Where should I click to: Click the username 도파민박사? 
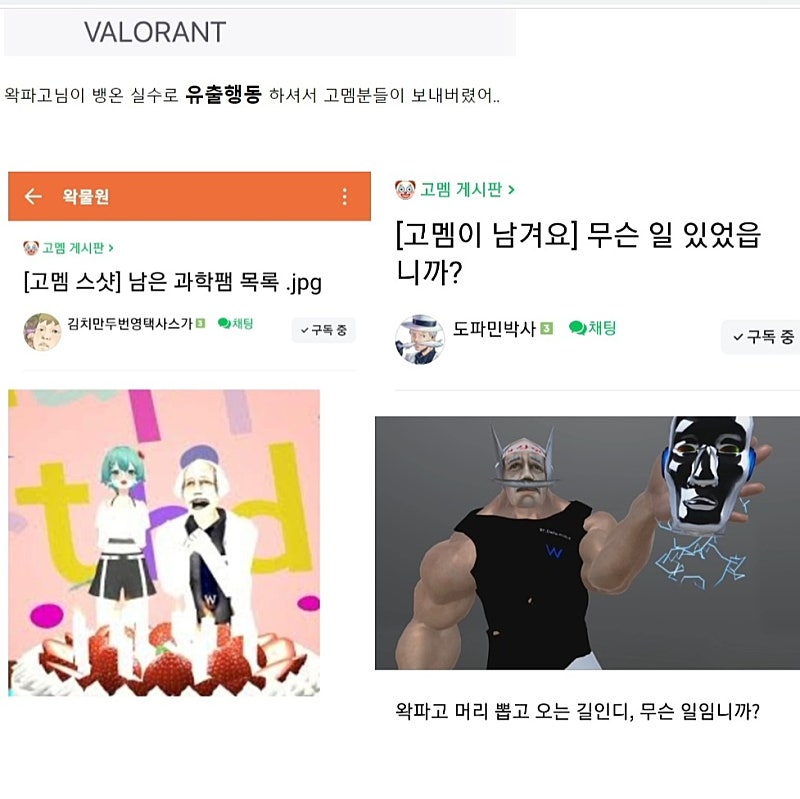point(494,329)
